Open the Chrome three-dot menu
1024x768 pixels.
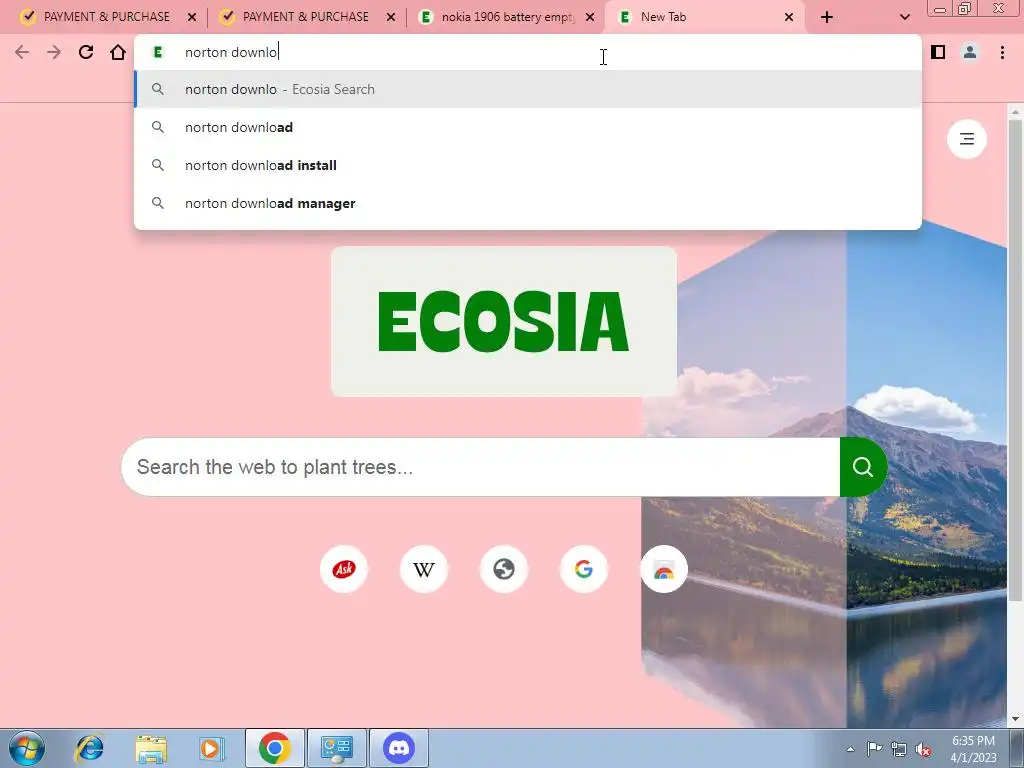tap(1002, 52)
